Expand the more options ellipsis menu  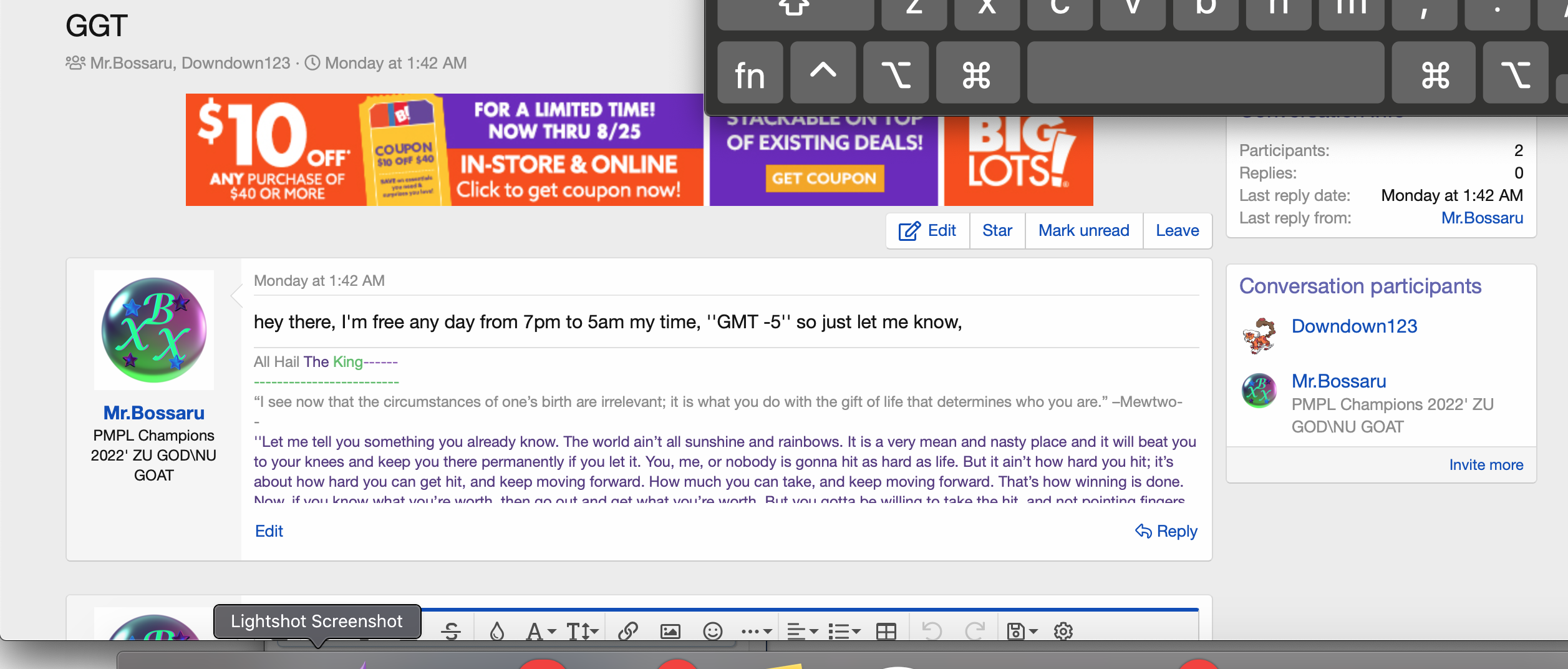[757, 631]
